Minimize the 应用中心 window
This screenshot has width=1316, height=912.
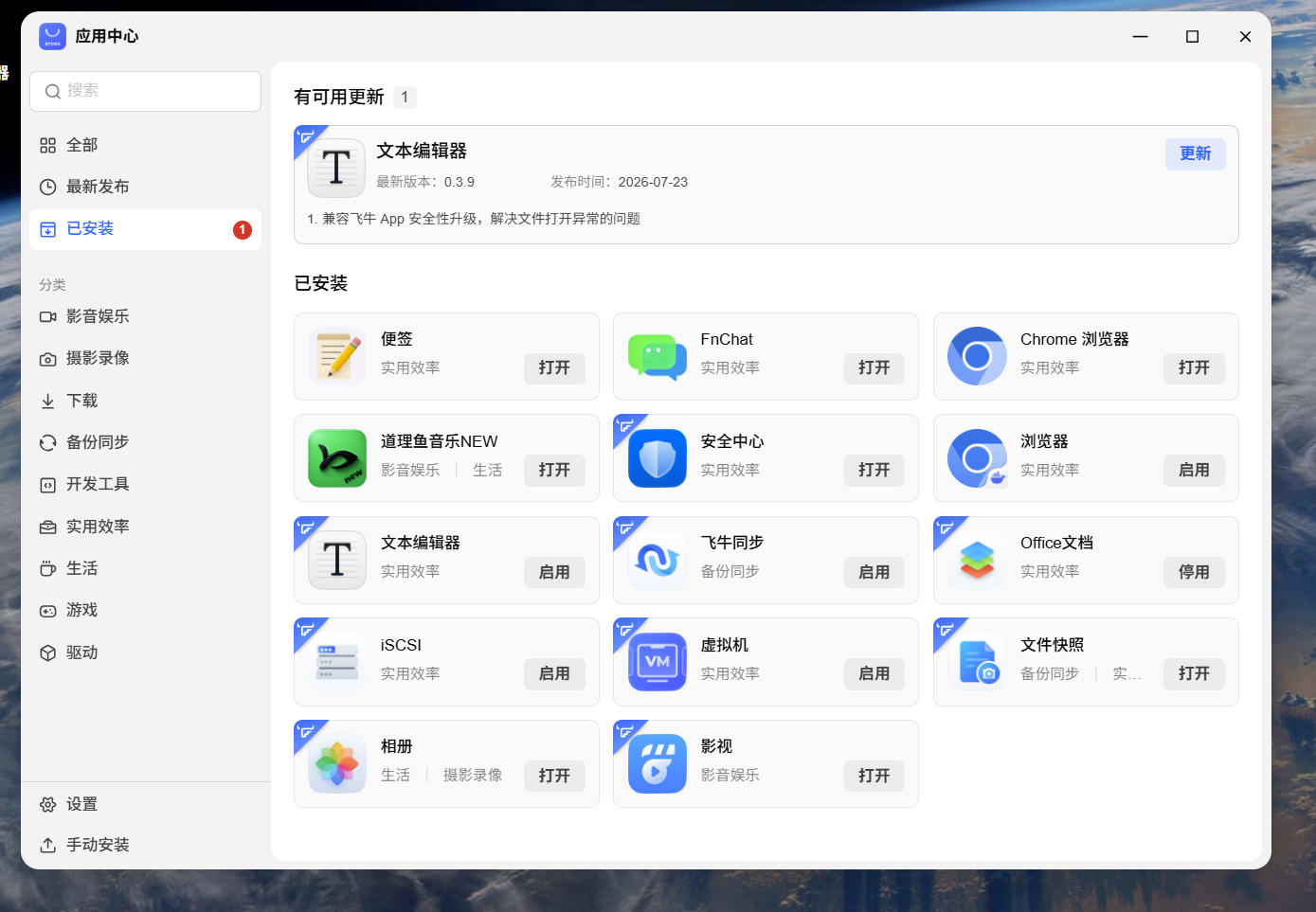[1140, 37]
